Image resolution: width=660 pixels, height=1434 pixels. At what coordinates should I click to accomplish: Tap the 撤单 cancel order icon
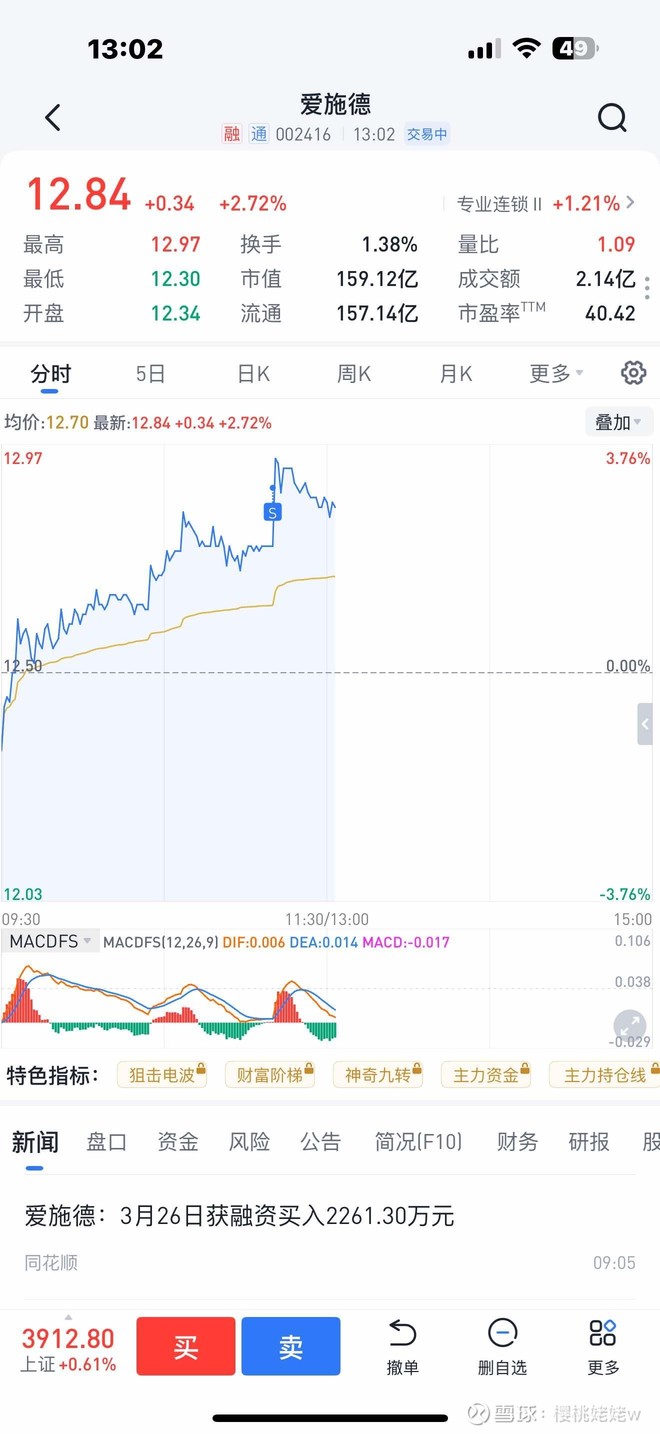point(402,1346)
